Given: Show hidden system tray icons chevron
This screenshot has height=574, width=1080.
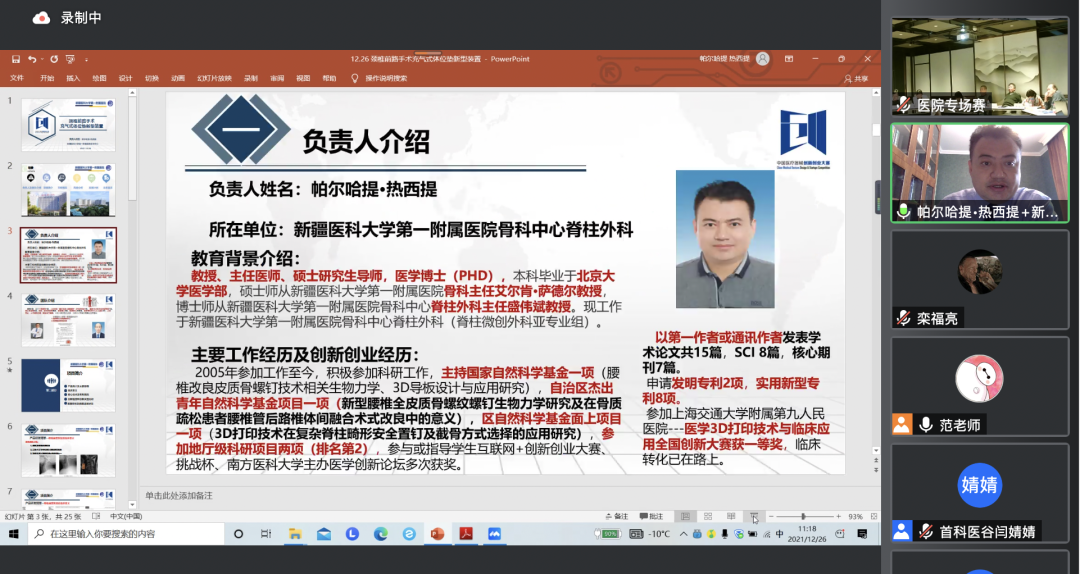Looking at the screenshot, I should (x=683, y=534).
